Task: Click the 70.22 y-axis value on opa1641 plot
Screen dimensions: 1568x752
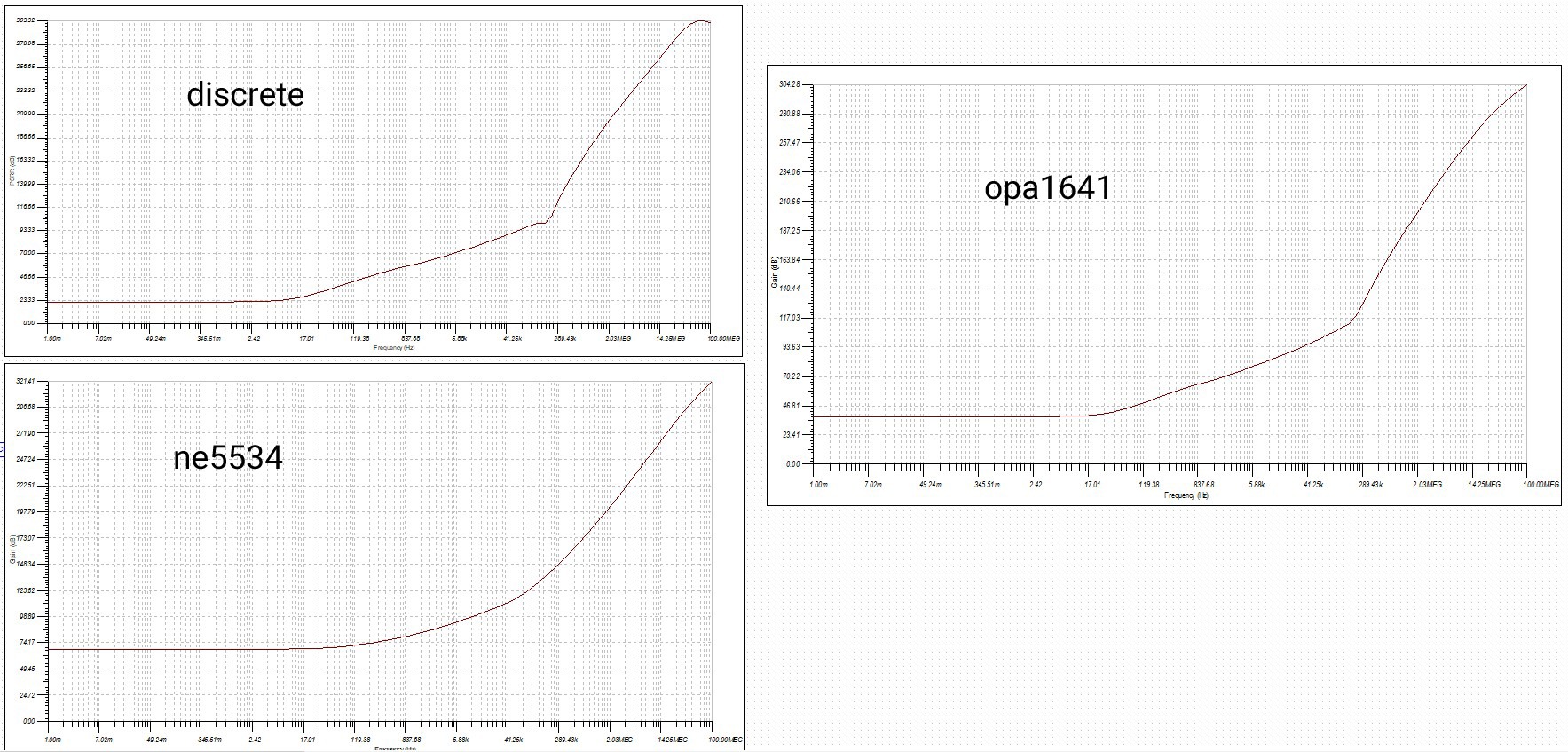Action: 791,376
